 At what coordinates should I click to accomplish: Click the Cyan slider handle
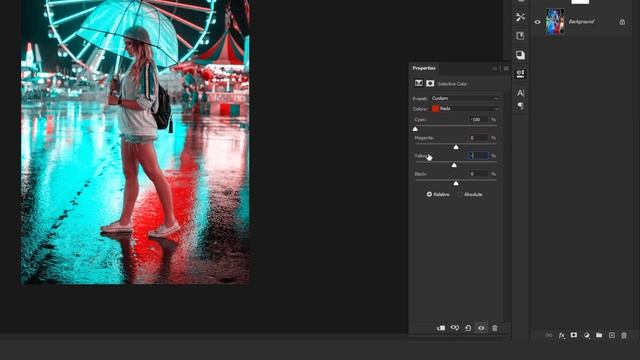click(415, 129)
